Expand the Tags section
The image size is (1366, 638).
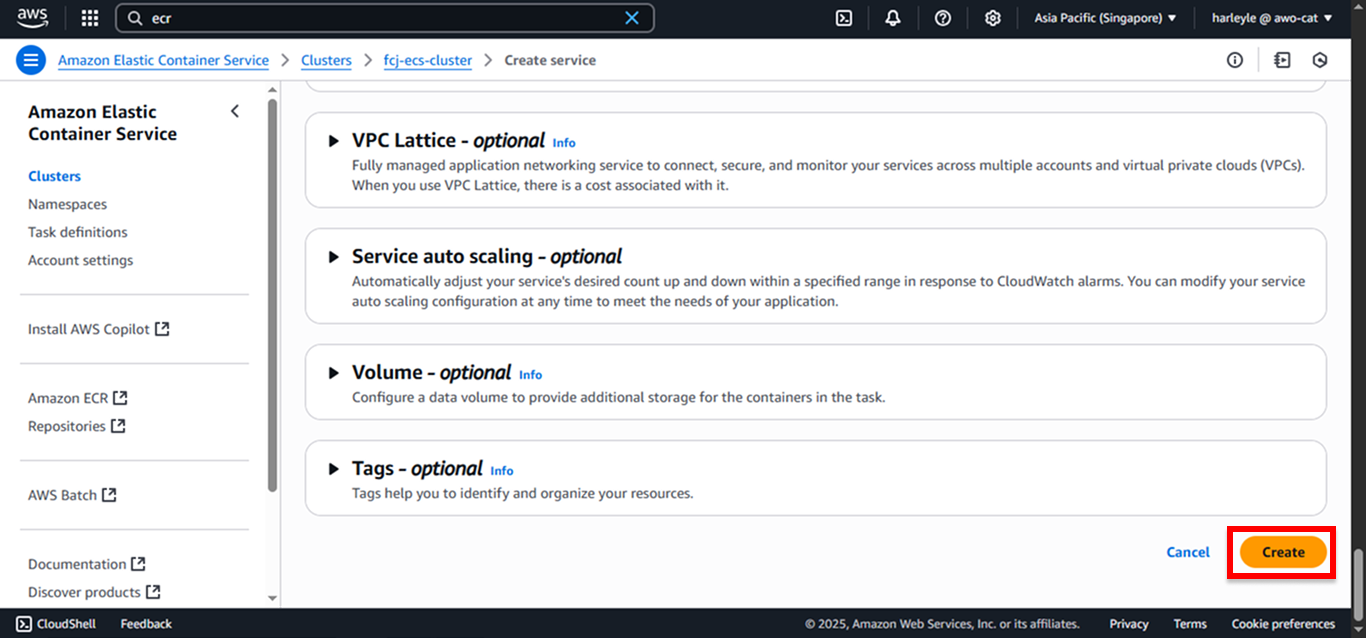click(x=334, y=469)
